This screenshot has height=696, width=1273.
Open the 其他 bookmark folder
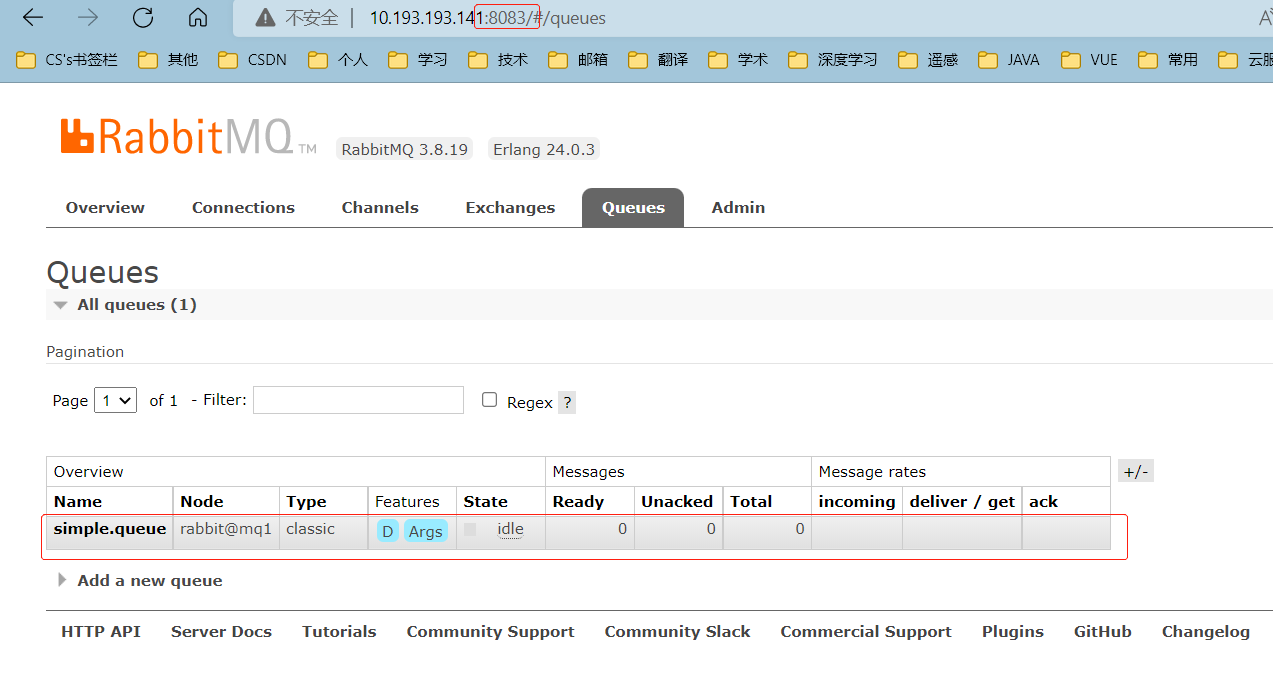click(169, 60)
